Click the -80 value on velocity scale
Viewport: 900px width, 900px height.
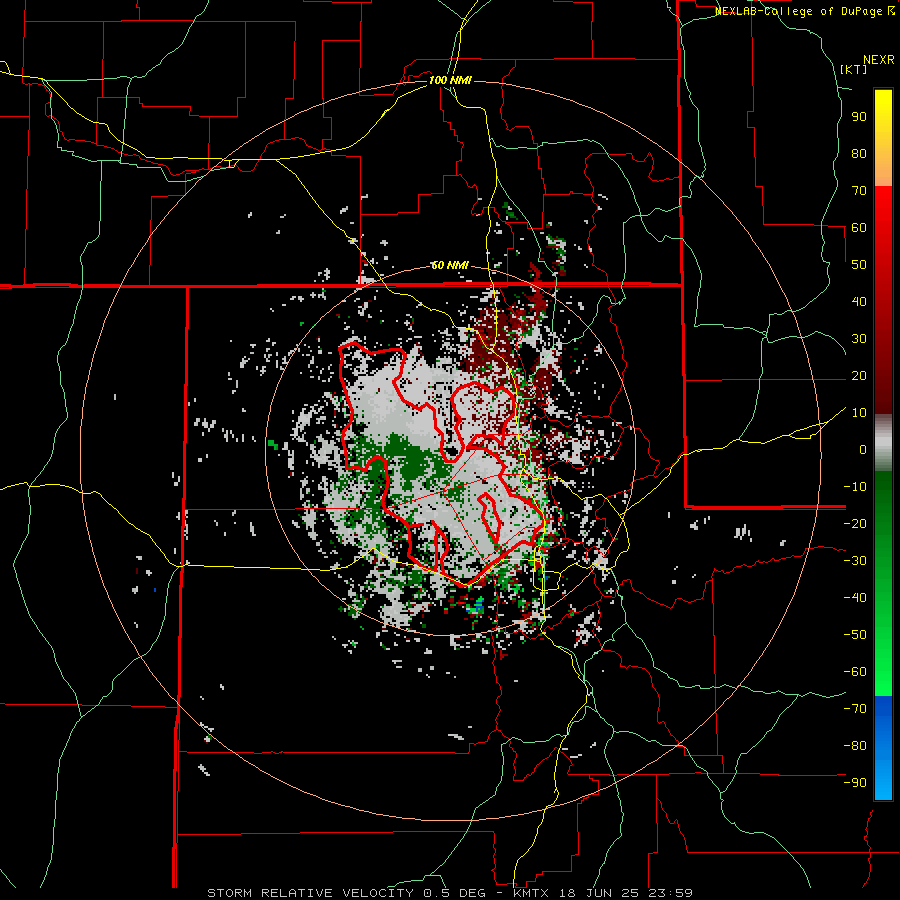click(x=855, y=746)
